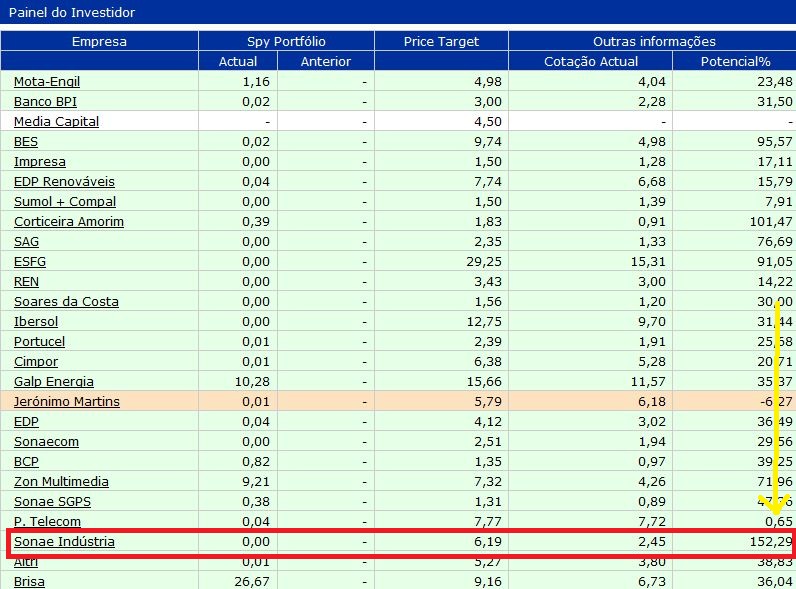Select Corticeira Amorim potential 101,47
Viewport: 796px width, 589px height.
coord(771,221)
